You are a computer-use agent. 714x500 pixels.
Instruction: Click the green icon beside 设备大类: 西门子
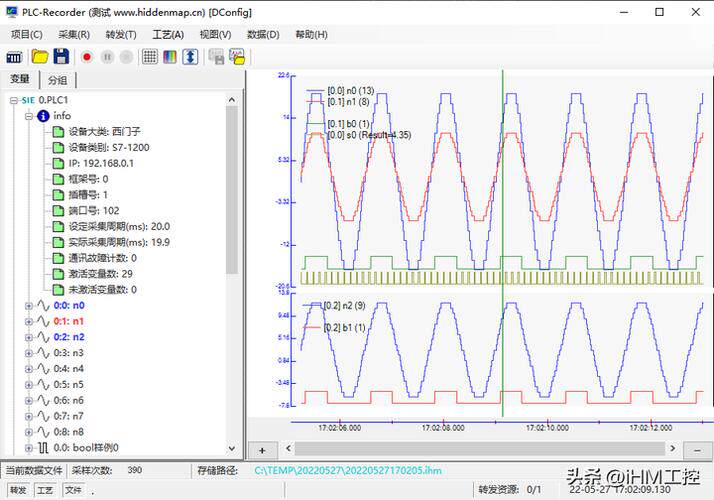58,132
